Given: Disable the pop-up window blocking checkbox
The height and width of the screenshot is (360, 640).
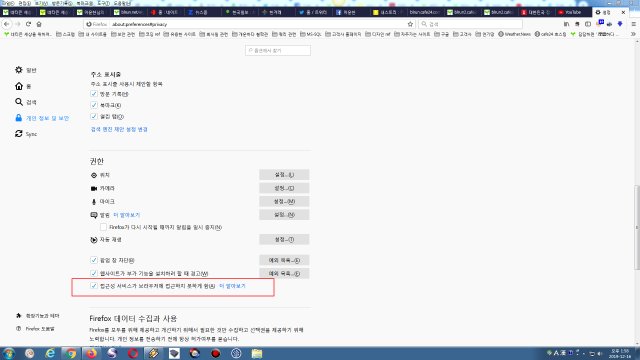Looking at the screenshot, I should 94,260.
